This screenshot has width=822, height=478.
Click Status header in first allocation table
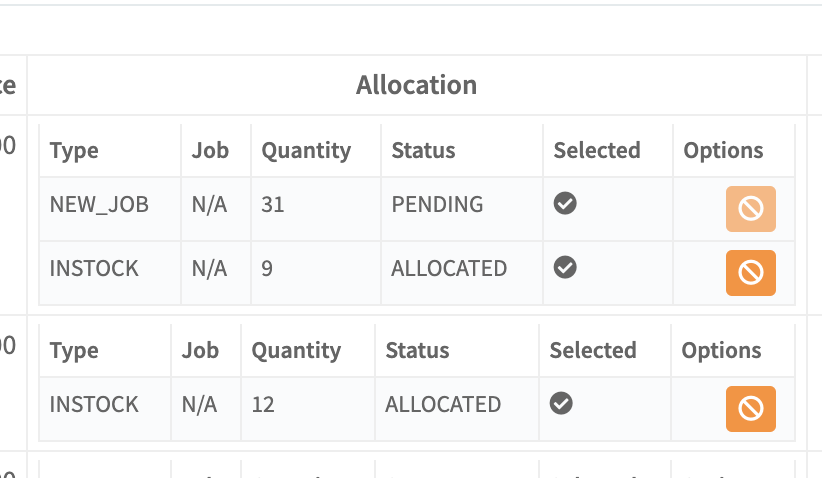point(423,151)
